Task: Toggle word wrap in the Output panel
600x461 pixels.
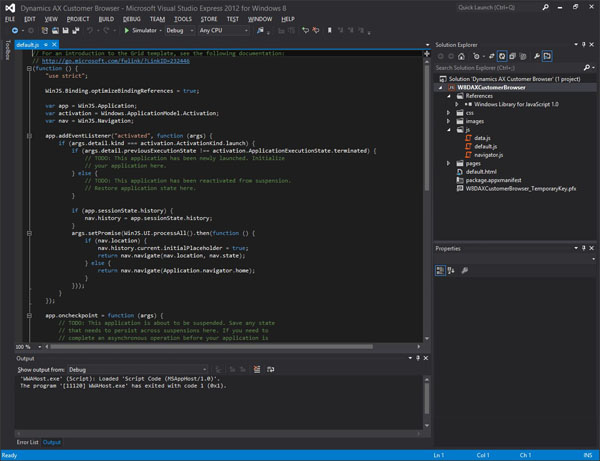Action: [x=271, y=369]
